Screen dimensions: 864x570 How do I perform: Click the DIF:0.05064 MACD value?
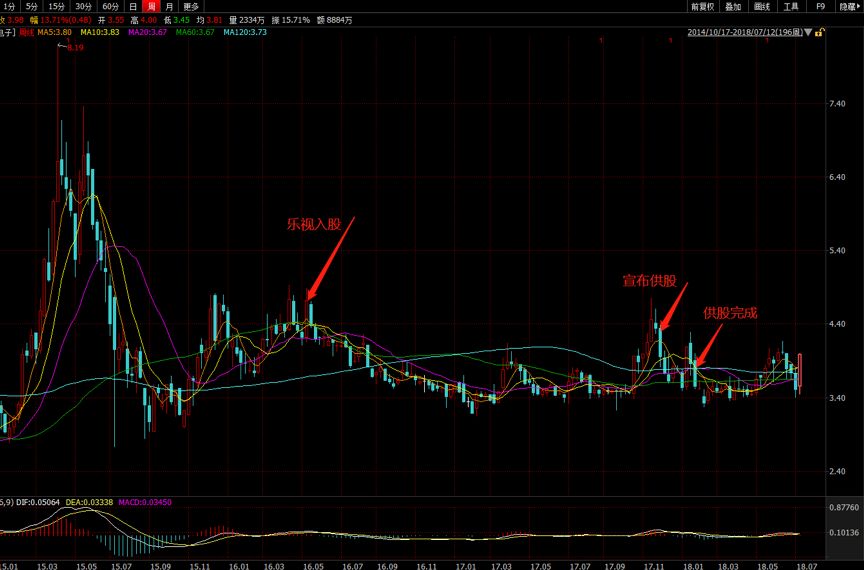38,502
